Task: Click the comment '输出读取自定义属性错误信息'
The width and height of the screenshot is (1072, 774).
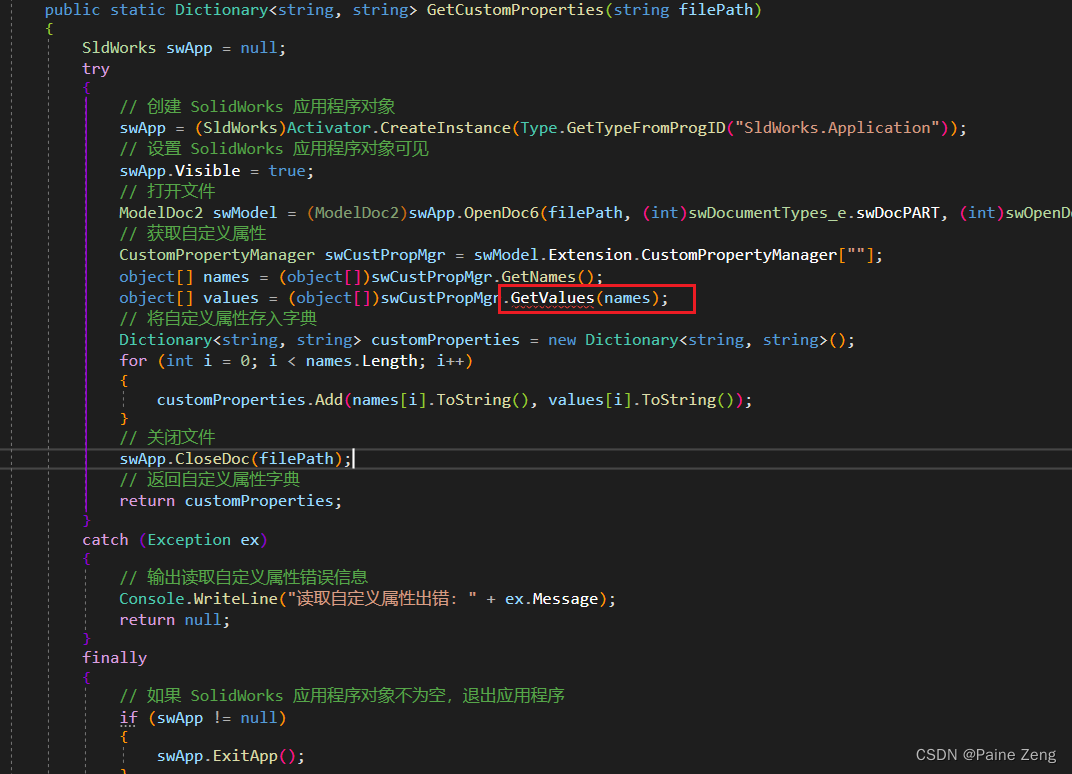Action: pos(244,578)
